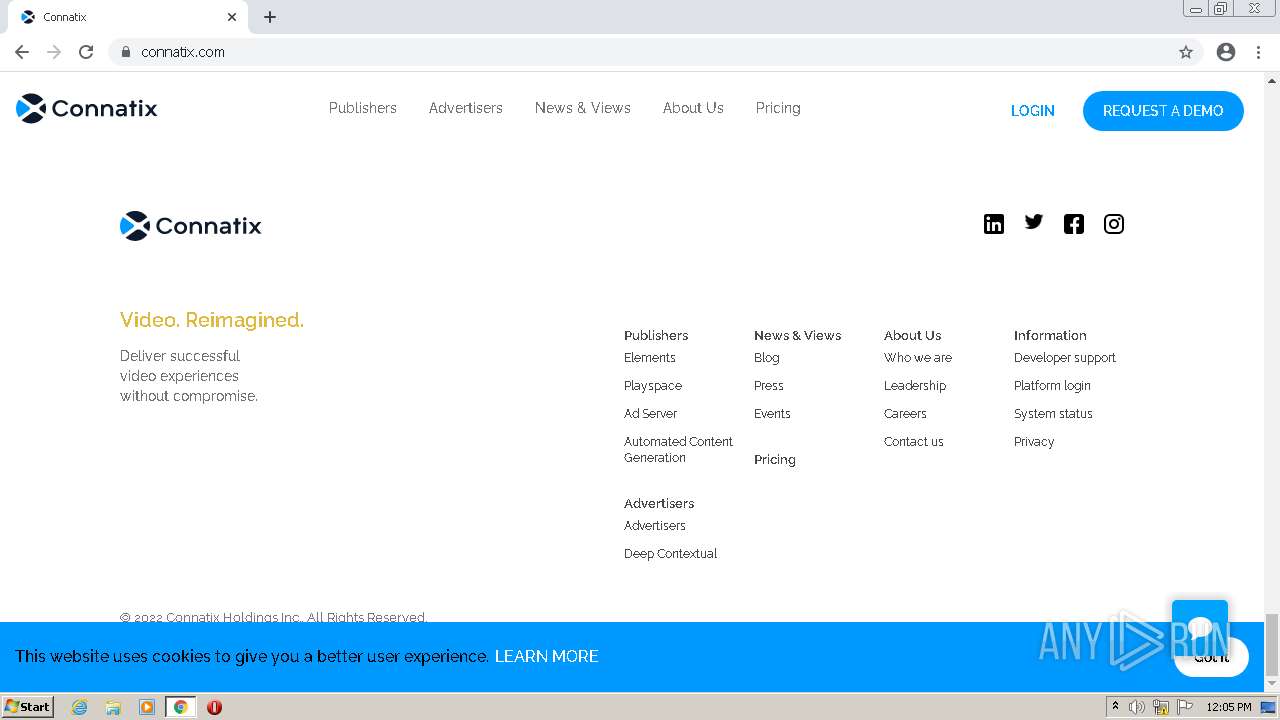The height and width of the screenshot is (720, 1280).
Task: Go back to previous page
Action: [x=22, y=52]
